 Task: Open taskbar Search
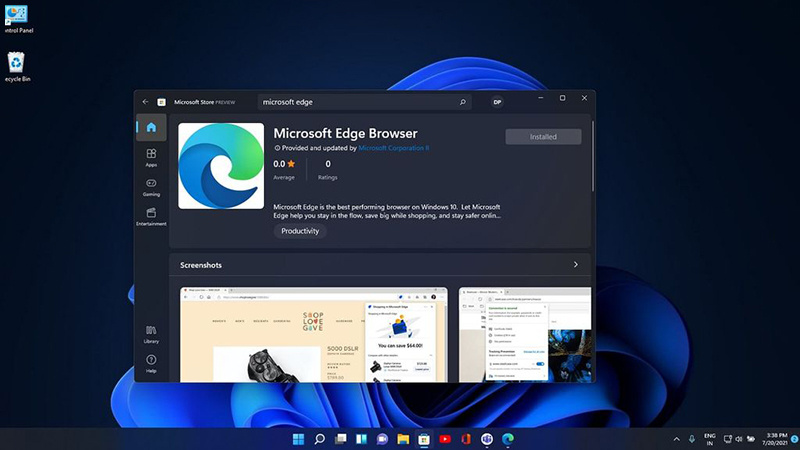320,439
